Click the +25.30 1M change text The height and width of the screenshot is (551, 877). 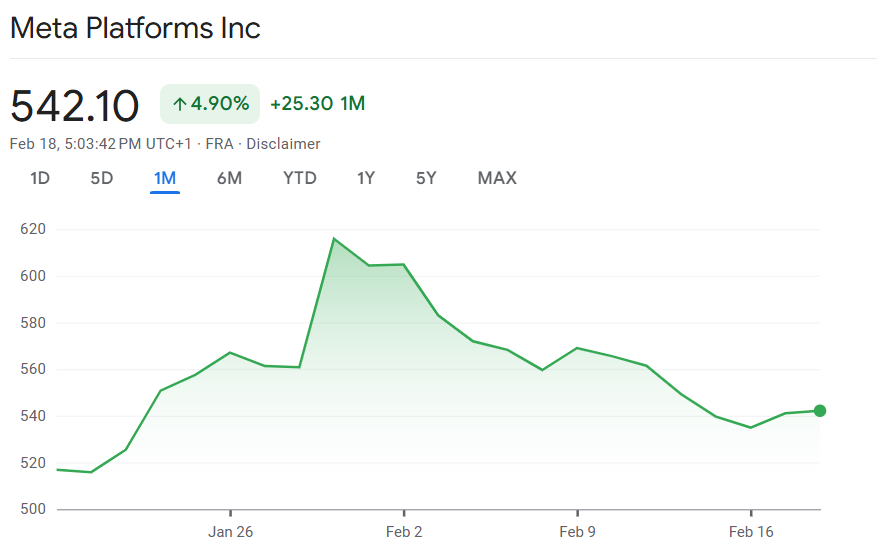point(317,104)
